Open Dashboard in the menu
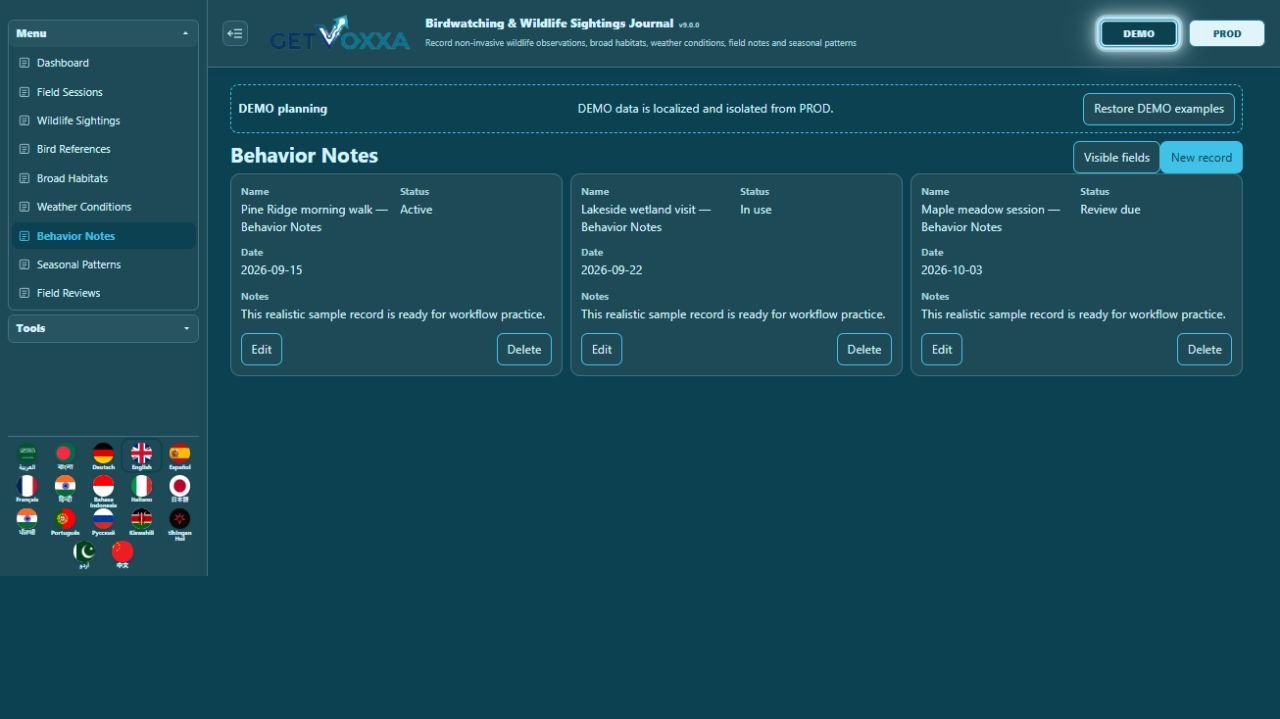The width and height of the screenshot is (1280, 719). pyautogui.click(x=104, y=63)
